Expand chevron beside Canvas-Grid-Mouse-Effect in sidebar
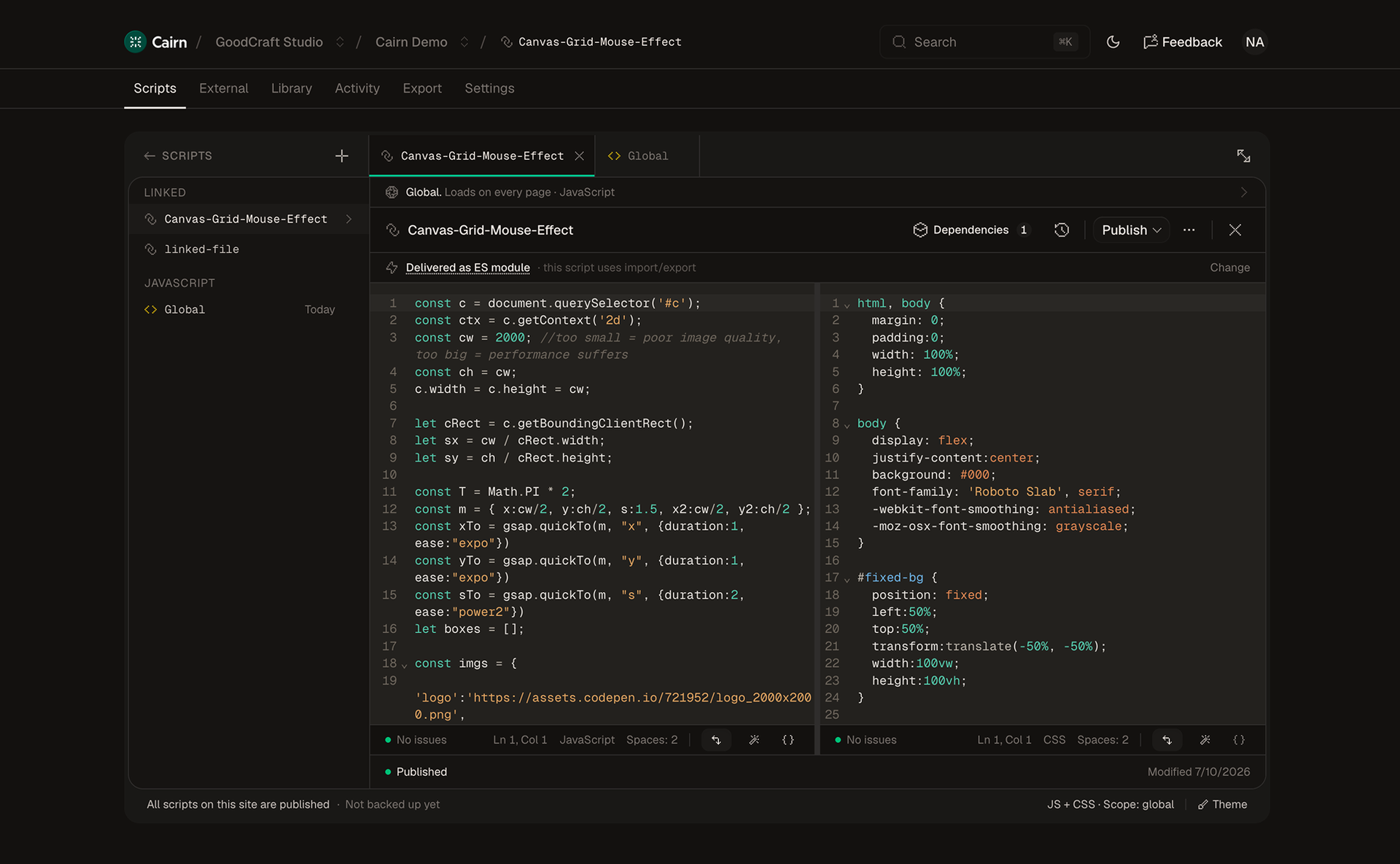 click(349, 219)
